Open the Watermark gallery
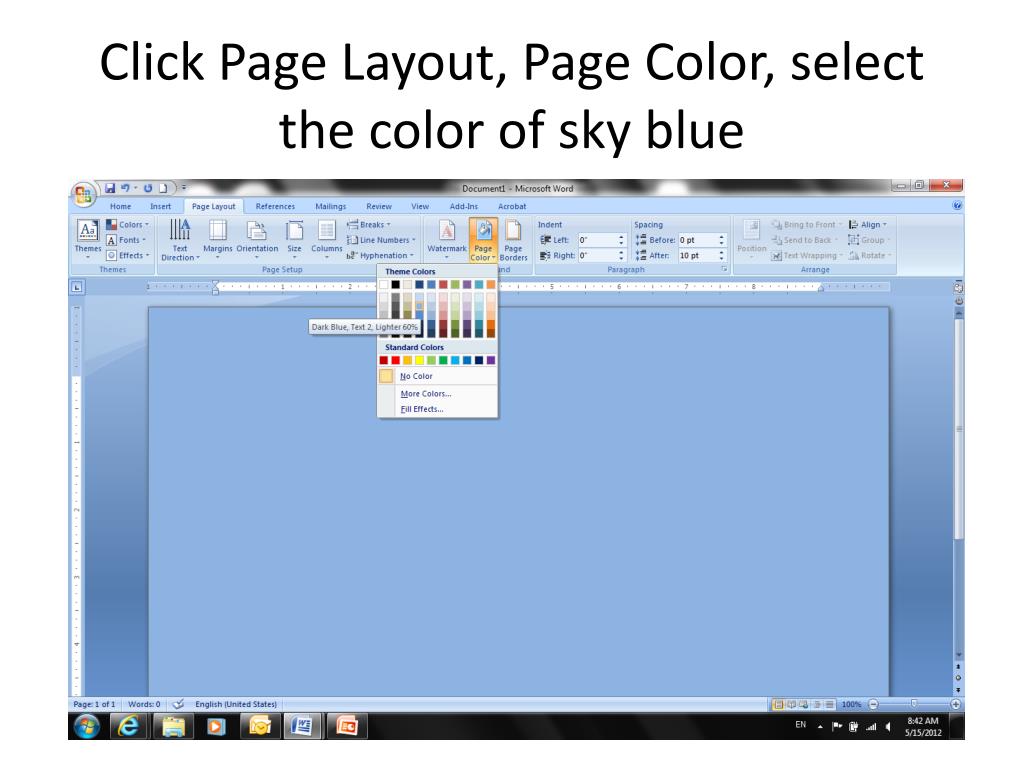The image size is (1024, 768). pyautogui.click(x=447, y=240)
